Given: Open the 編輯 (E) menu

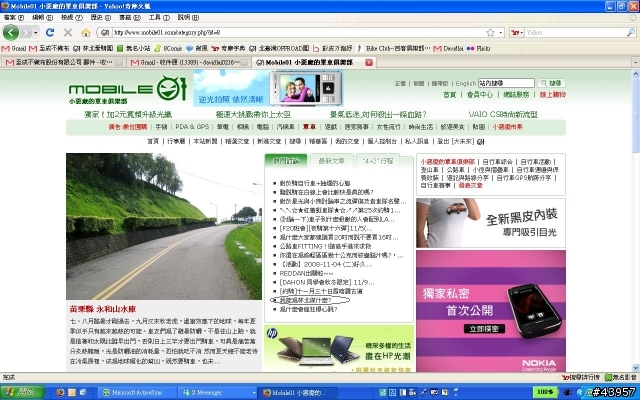Looking at the screenshot, I should click(x=42, y=18).
